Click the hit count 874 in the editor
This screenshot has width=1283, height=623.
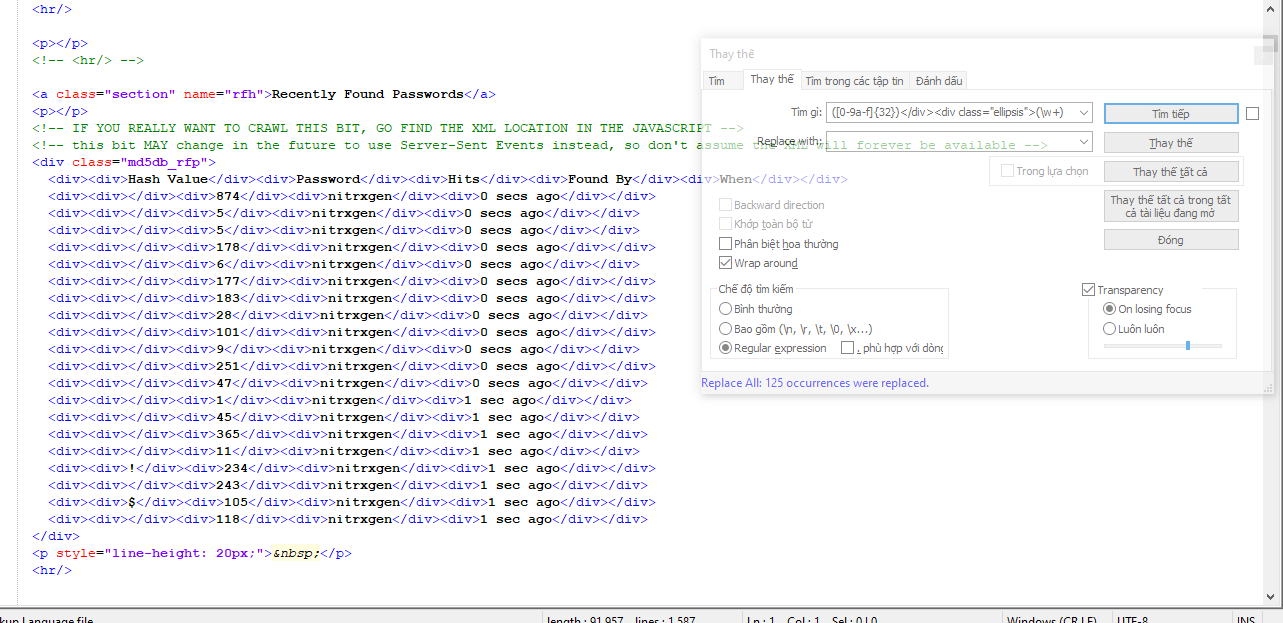coord(228,196)
